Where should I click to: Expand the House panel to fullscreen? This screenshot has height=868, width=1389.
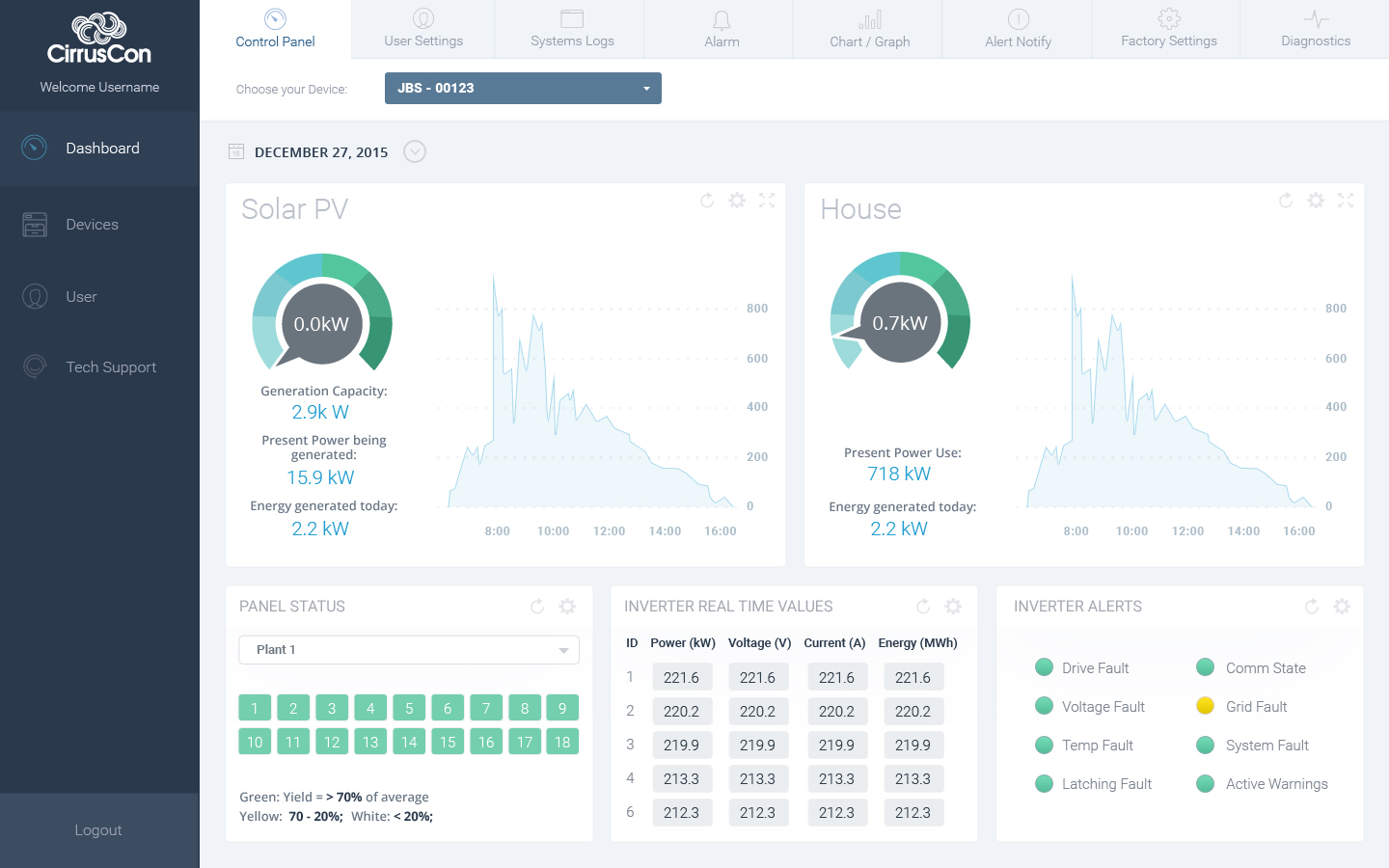pos(1346,201)
